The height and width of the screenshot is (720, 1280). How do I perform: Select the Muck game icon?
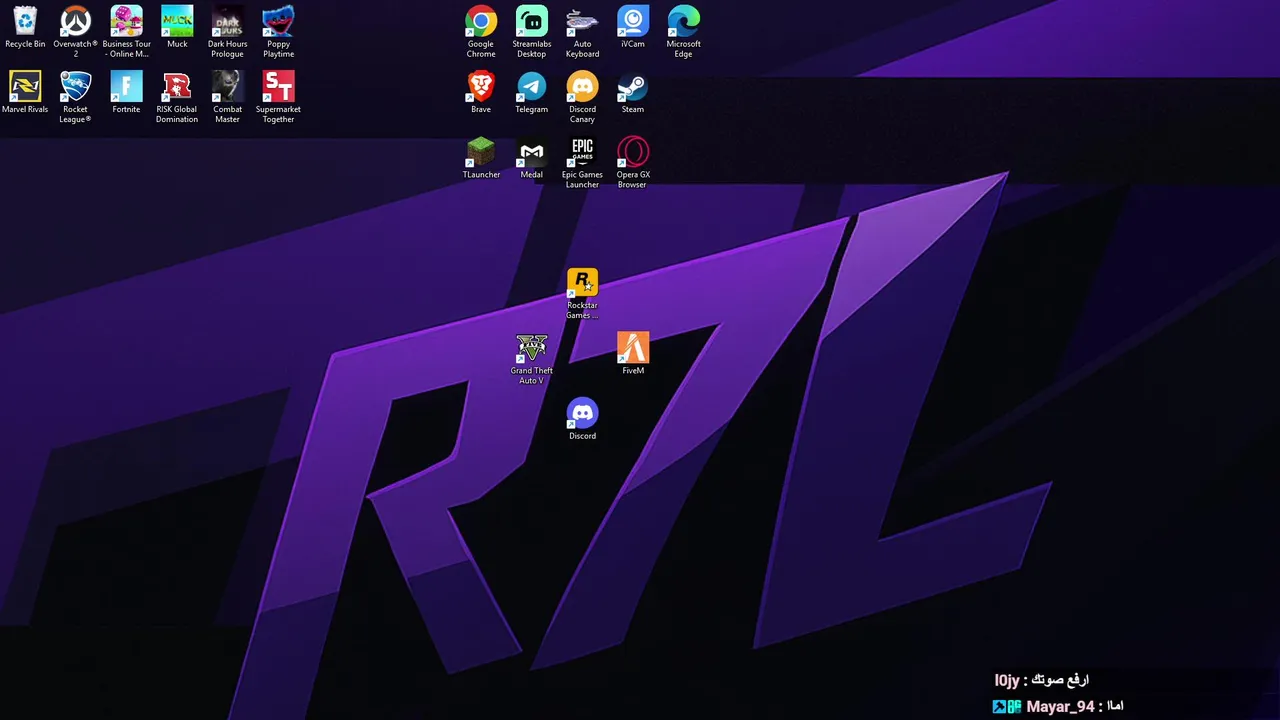click(177, 28)
